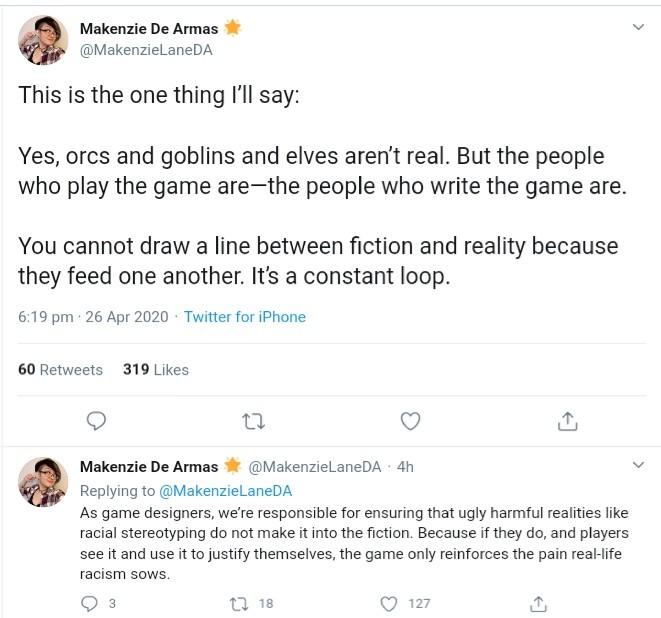Image resolution: width=661 pixels, height=618 pixels.
Task: View the 319 Likes list
Action: click(x=156, y=370)
